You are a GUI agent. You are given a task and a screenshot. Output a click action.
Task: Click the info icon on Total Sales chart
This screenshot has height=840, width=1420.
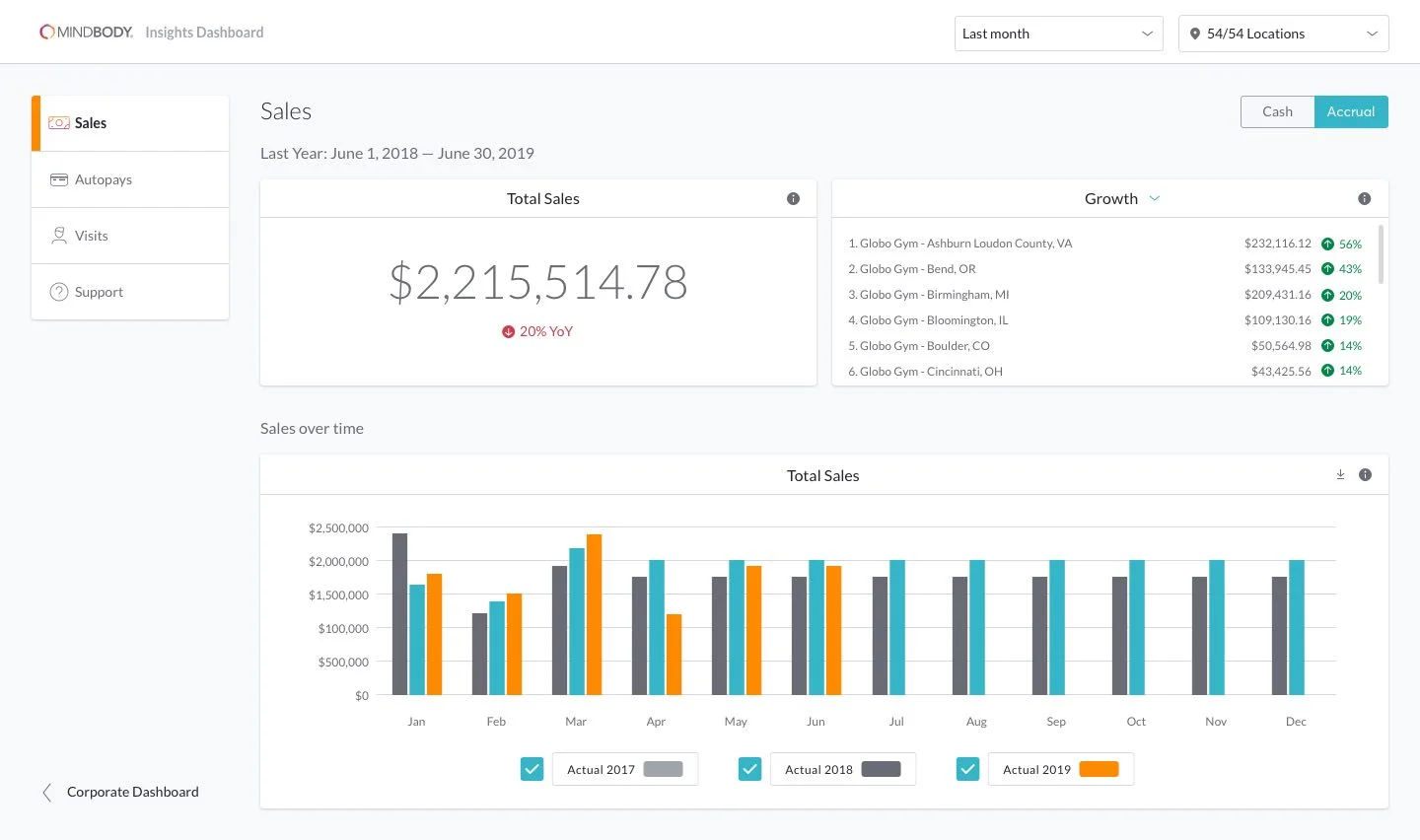tap(1365, 475)
